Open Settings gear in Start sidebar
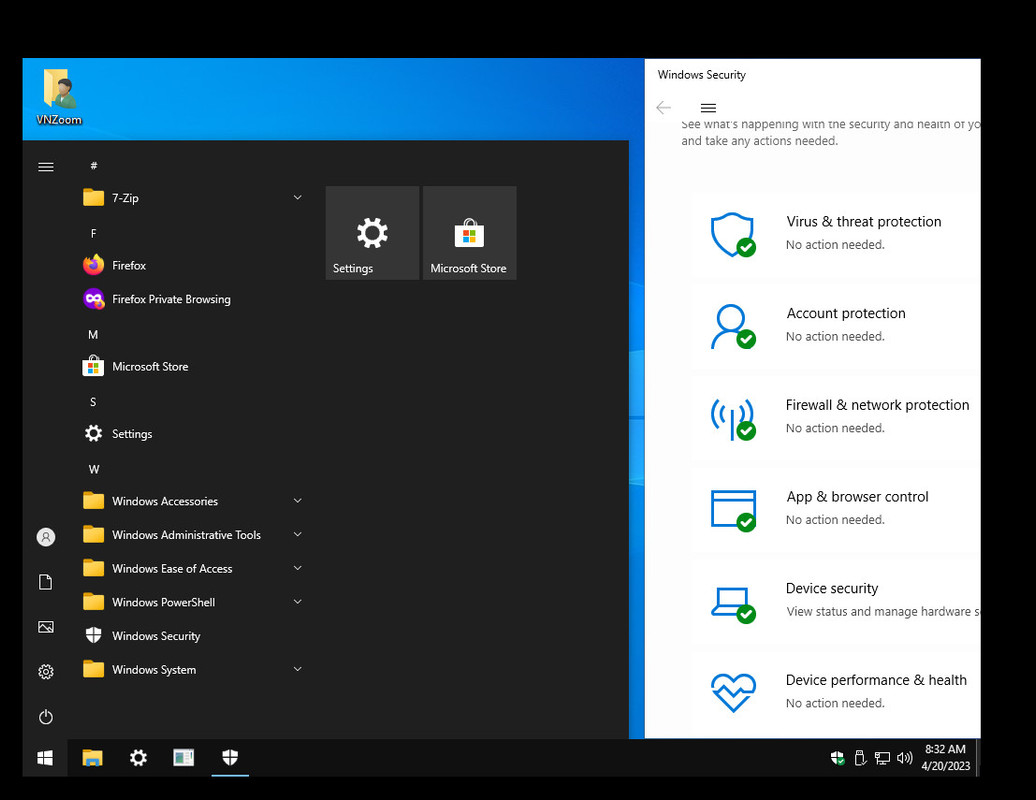Screen dimensions: 1036x800 [x=46, y=672]
